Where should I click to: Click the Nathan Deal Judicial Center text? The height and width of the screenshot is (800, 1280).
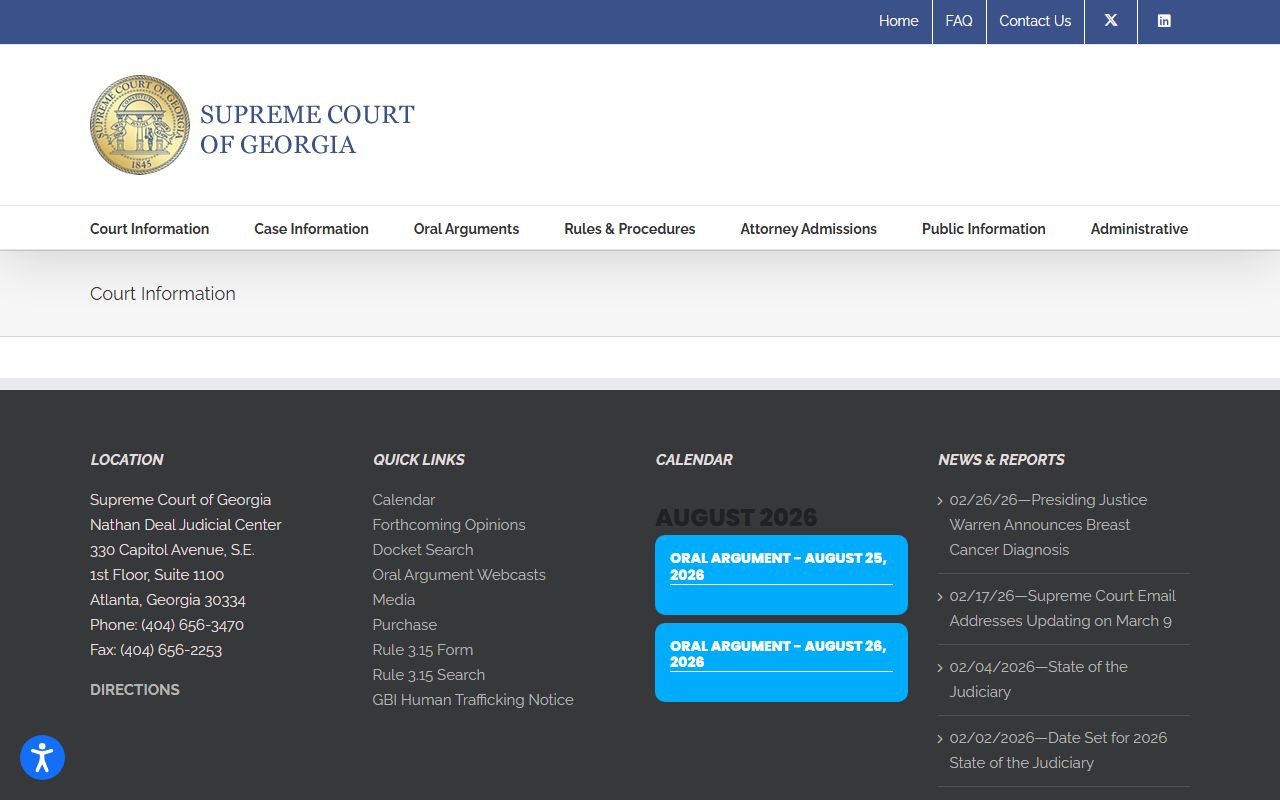tap(186, 525)
